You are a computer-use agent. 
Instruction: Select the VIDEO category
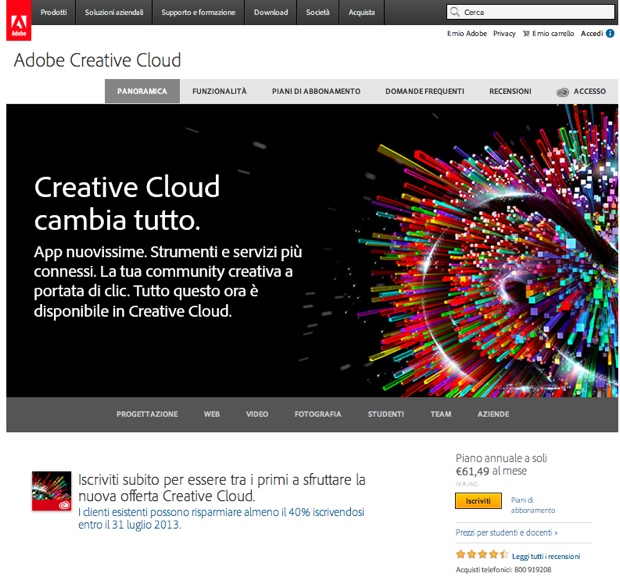pos(257,414)
